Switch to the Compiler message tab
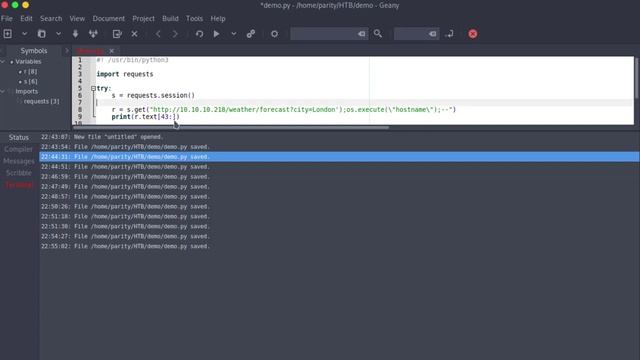The width and height of the screenshot is (640, 360). click(18, 149)
